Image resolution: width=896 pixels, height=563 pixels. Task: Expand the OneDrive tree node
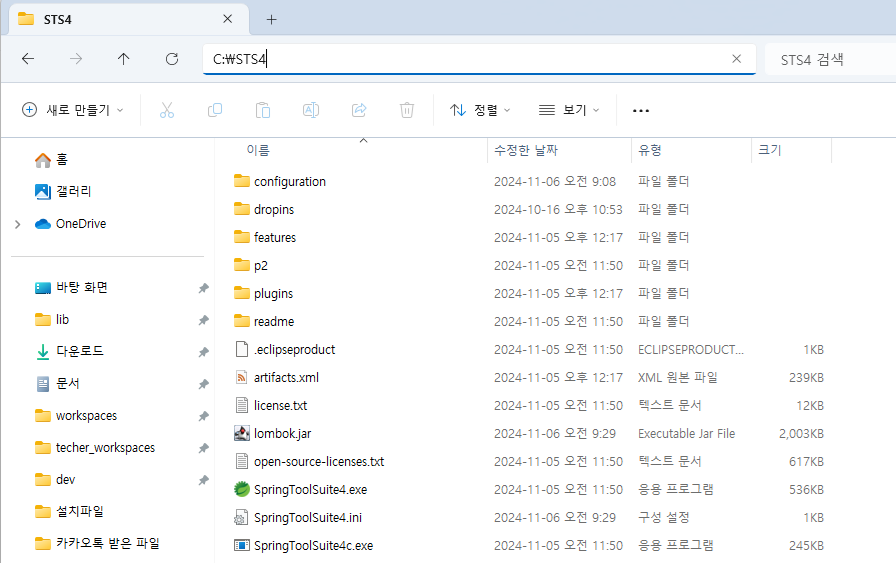click(17, 224)
